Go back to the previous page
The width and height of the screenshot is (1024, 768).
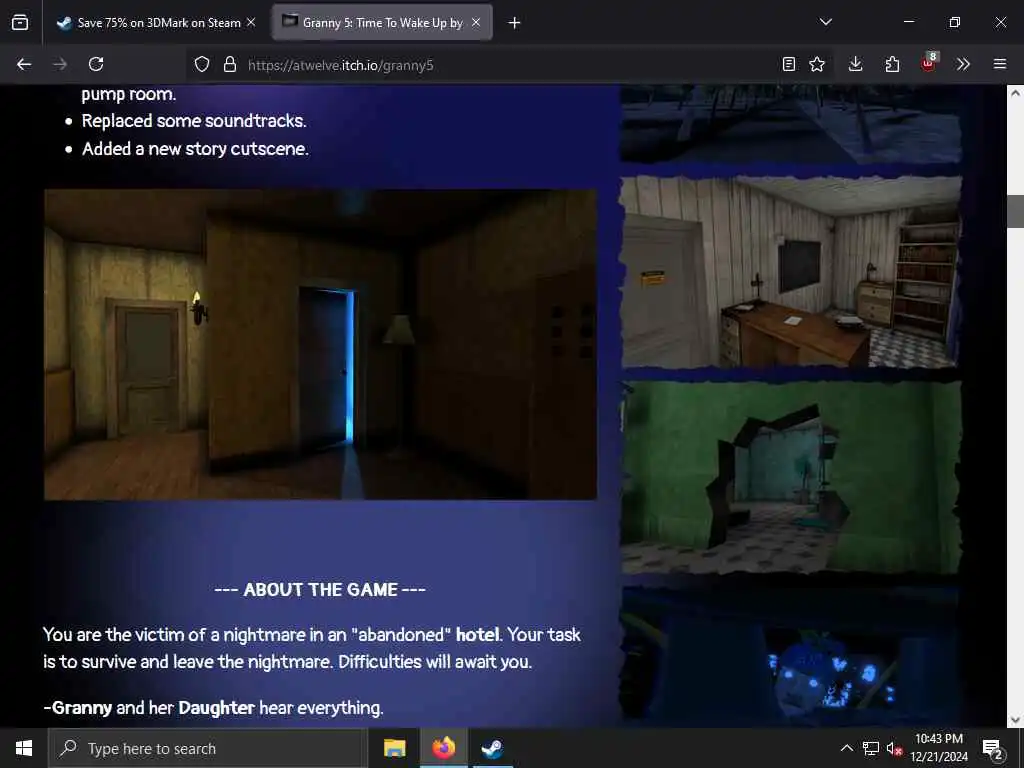pos(24,64)
